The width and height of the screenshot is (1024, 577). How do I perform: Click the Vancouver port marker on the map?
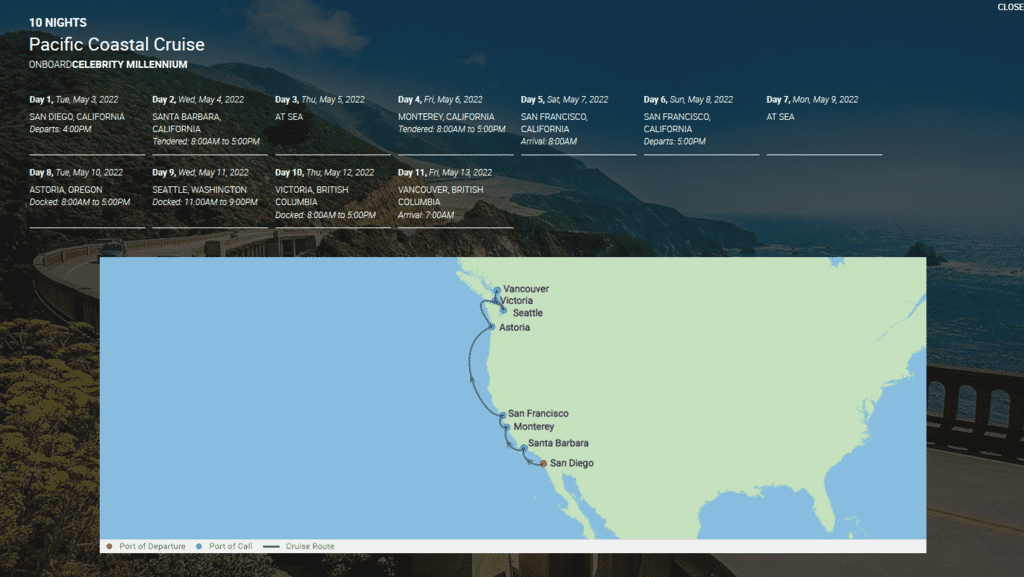497,288
